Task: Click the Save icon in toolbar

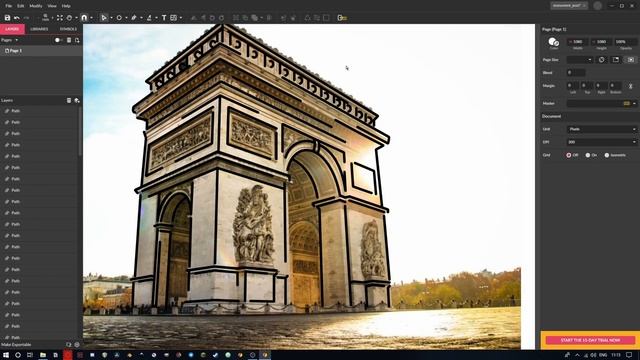Action: [x=7, y=18]
